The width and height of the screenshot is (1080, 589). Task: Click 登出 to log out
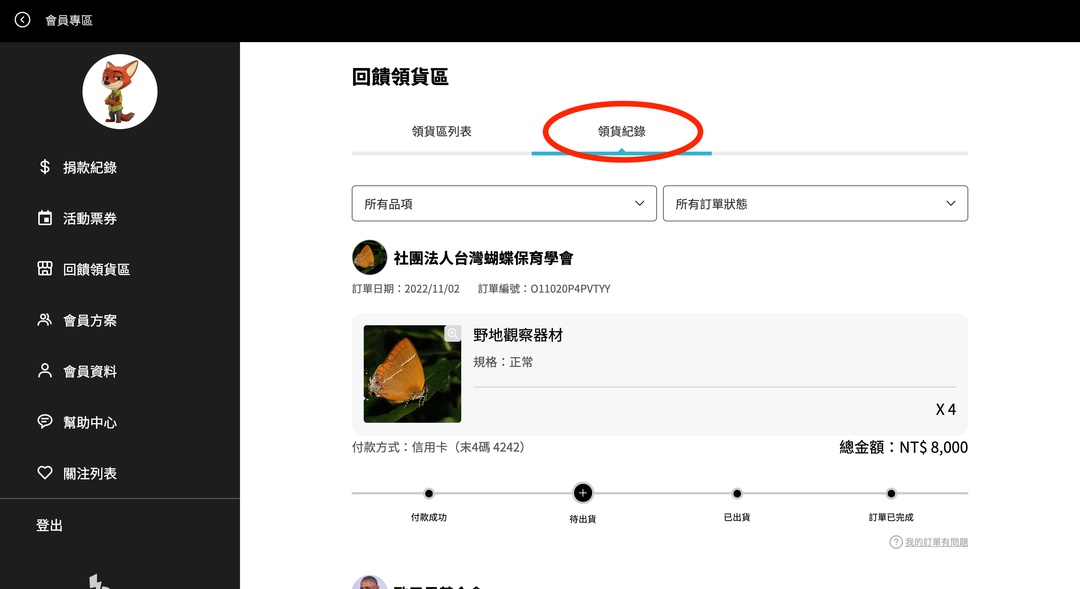coord(50,525)
